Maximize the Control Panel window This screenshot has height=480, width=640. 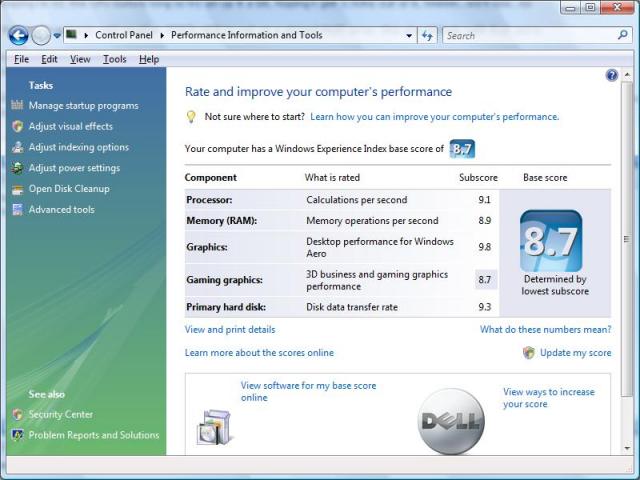click(x=591, y=7)
